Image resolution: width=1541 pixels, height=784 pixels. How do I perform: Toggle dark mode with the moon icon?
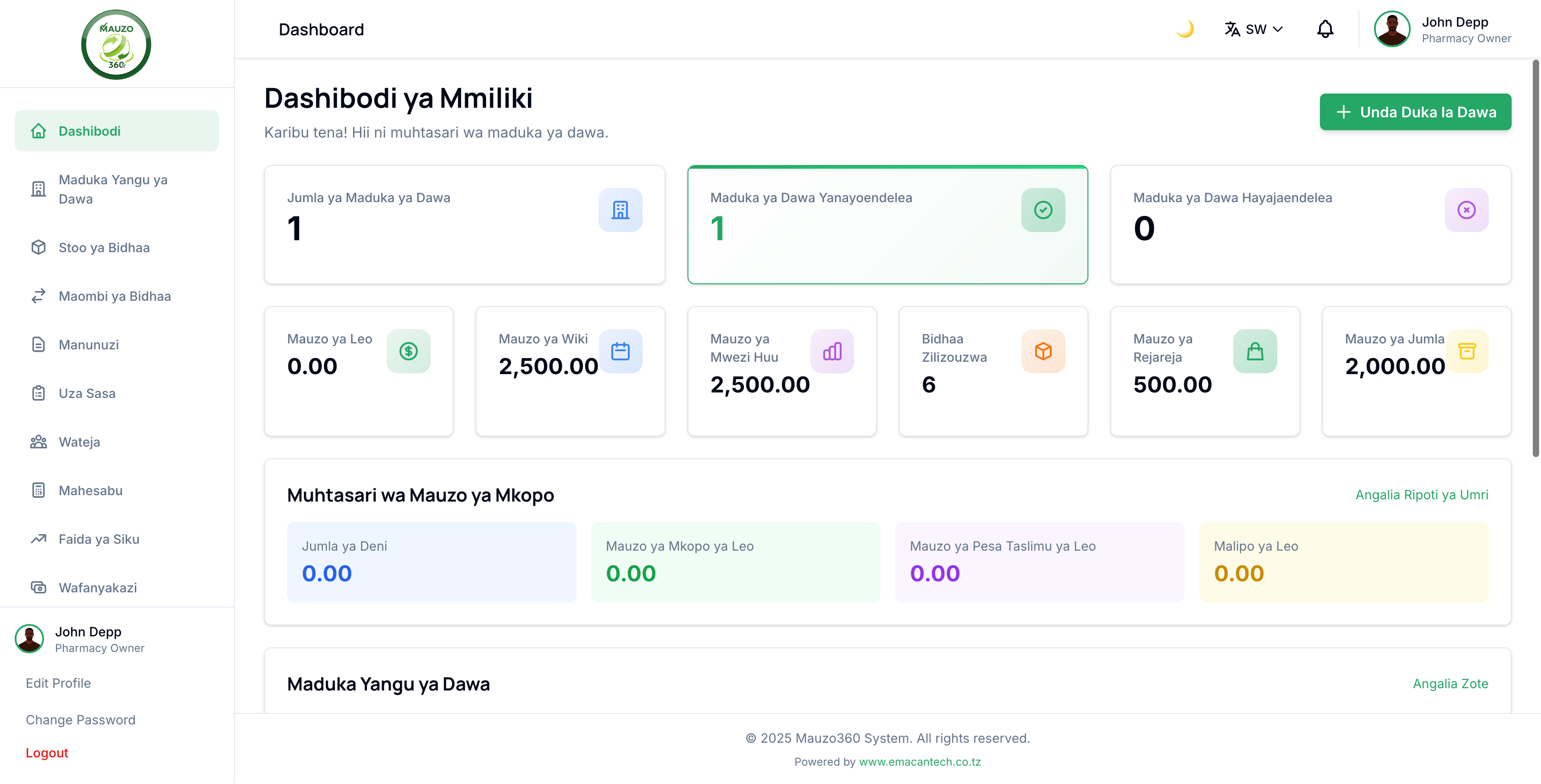pyautogui.click(x=1186, y=28)
